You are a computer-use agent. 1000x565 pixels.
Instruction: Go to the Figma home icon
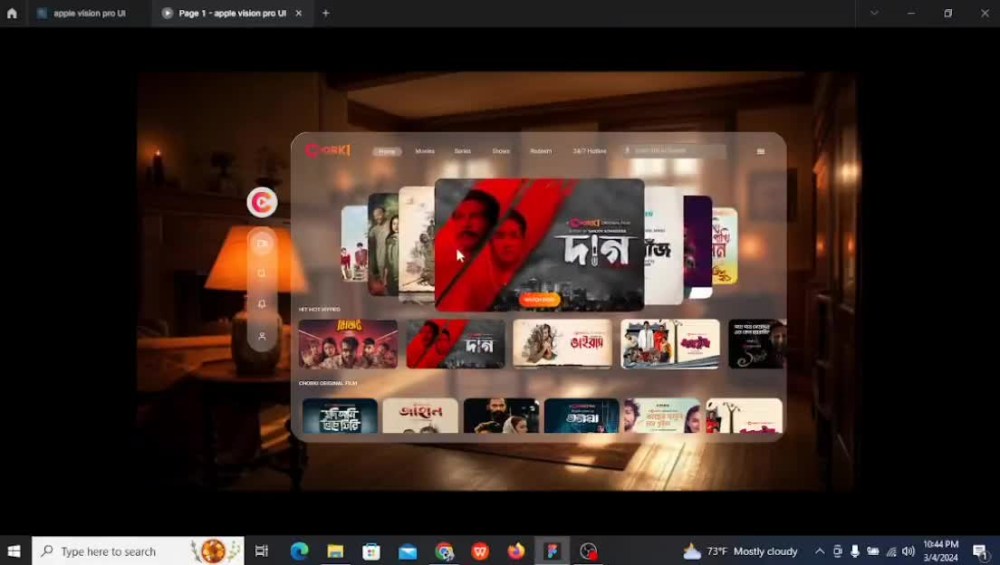point(12,13)
